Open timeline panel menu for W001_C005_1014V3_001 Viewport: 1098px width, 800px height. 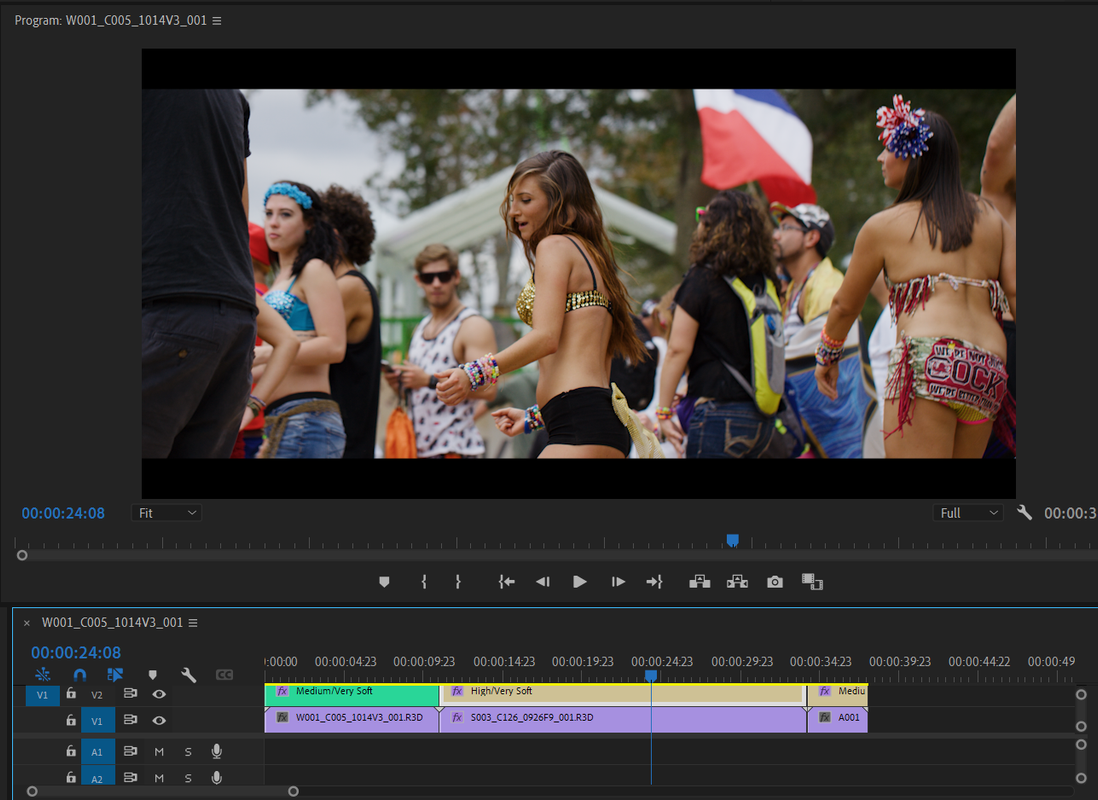tap(193, 623)
